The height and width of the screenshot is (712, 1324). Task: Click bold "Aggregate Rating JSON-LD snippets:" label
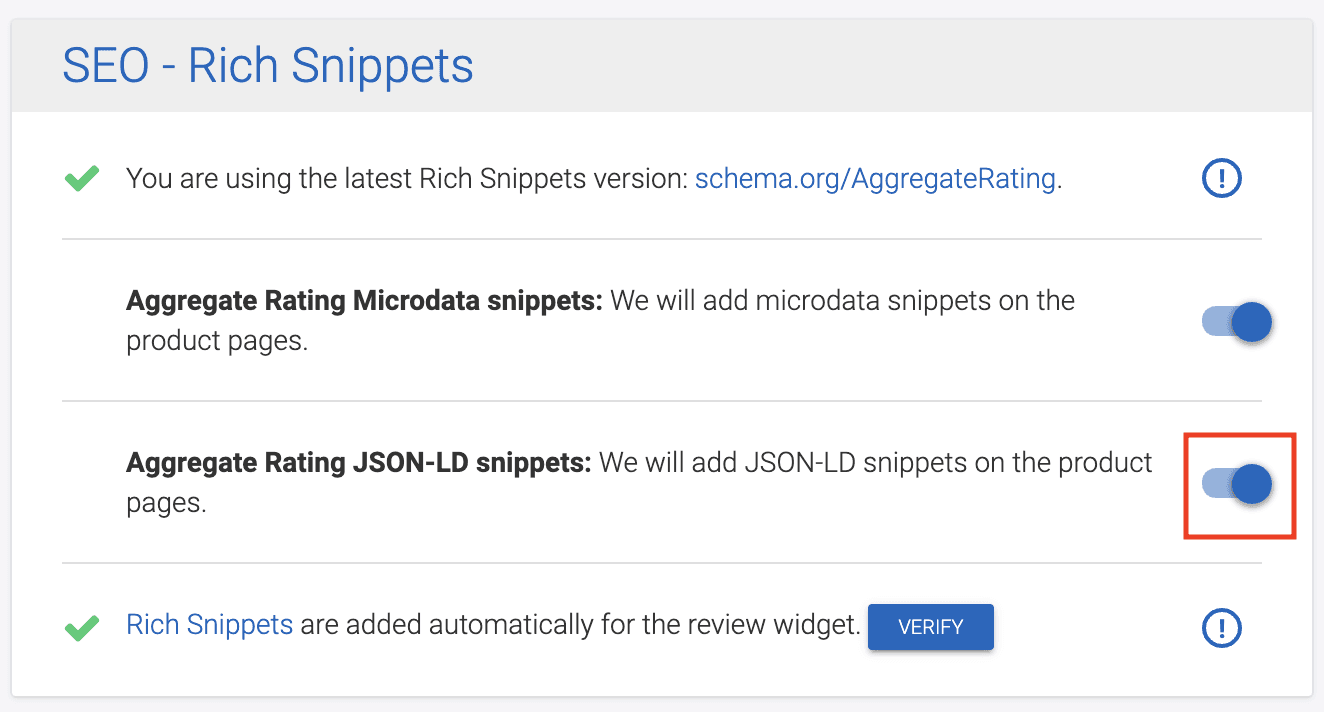tap(359, 463)
